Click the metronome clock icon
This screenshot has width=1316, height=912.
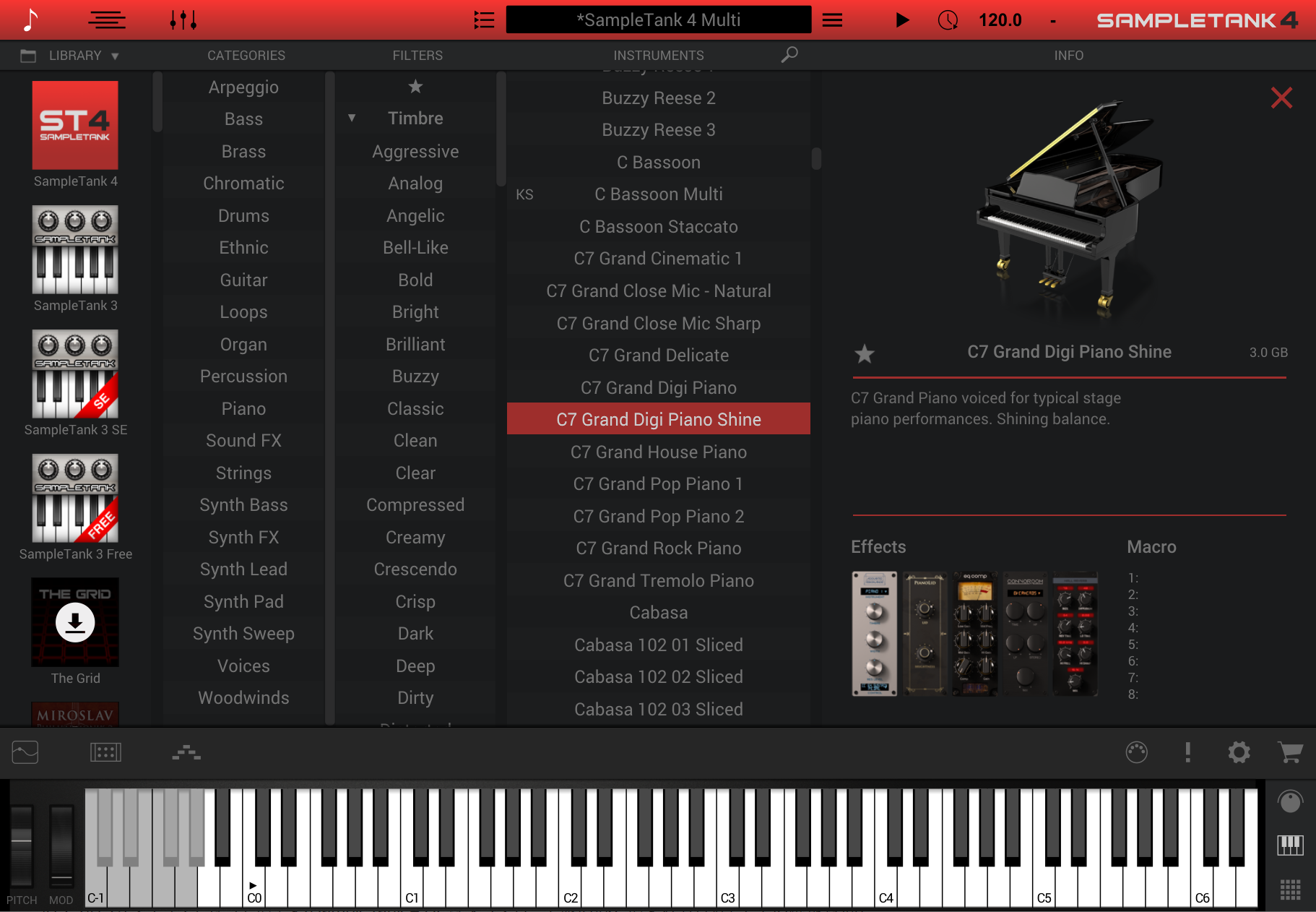pos(948,20)
